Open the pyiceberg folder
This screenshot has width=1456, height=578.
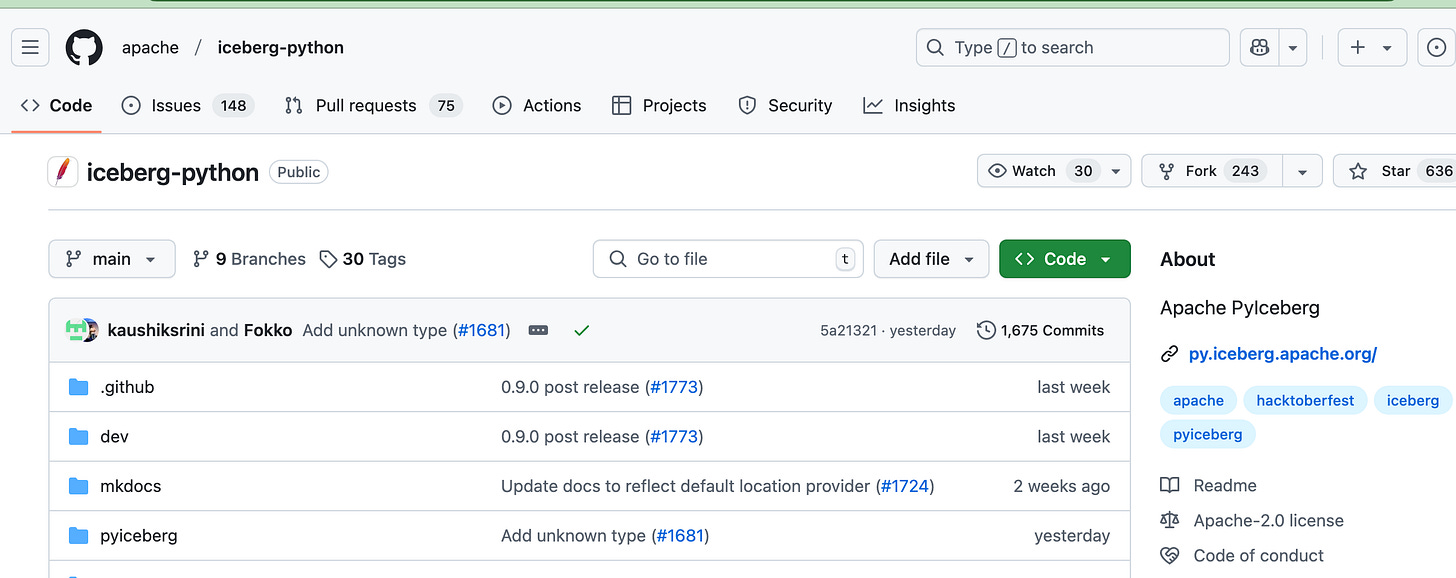139,536
